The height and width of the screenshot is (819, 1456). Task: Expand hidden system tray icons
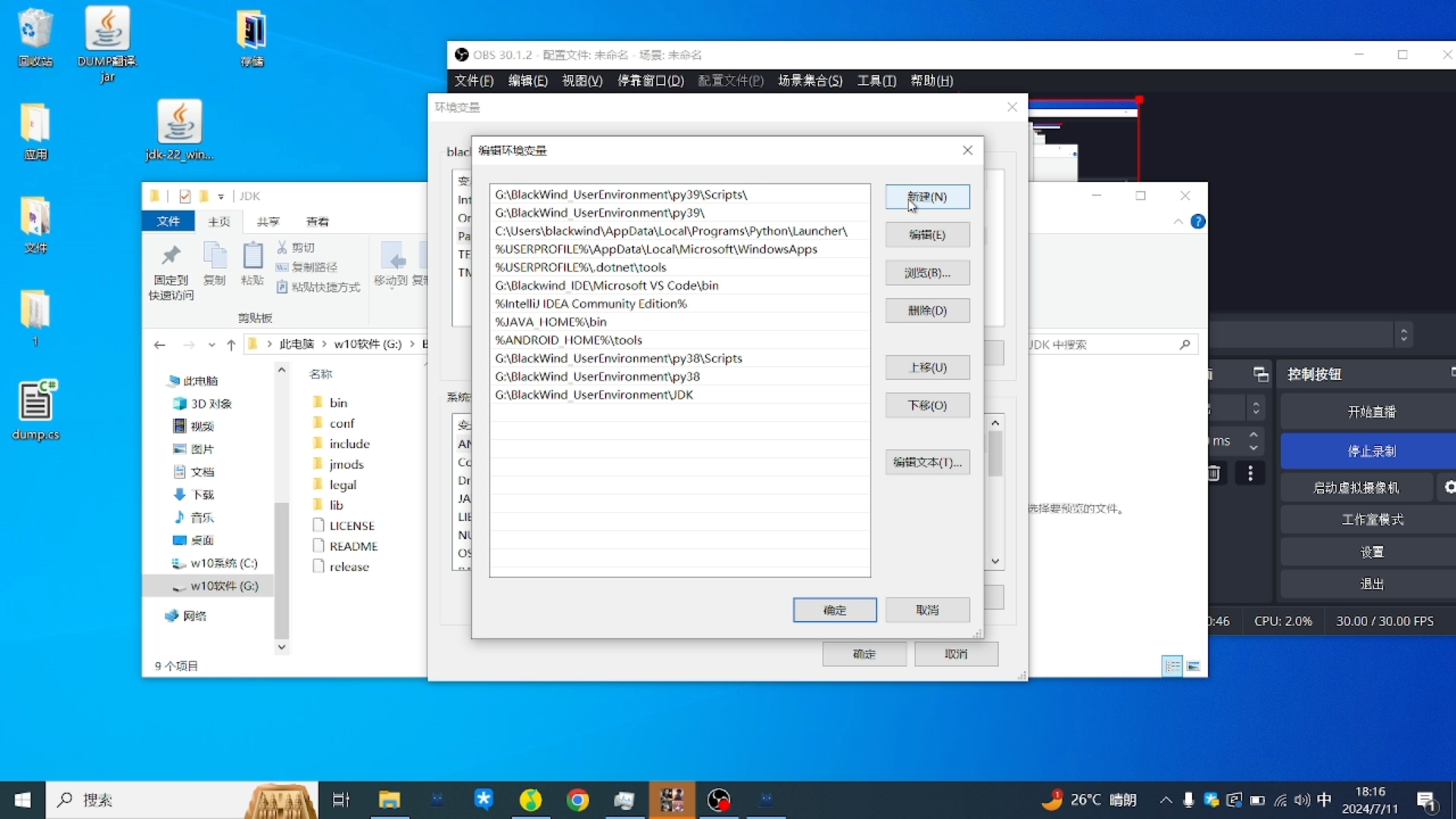1166,799
